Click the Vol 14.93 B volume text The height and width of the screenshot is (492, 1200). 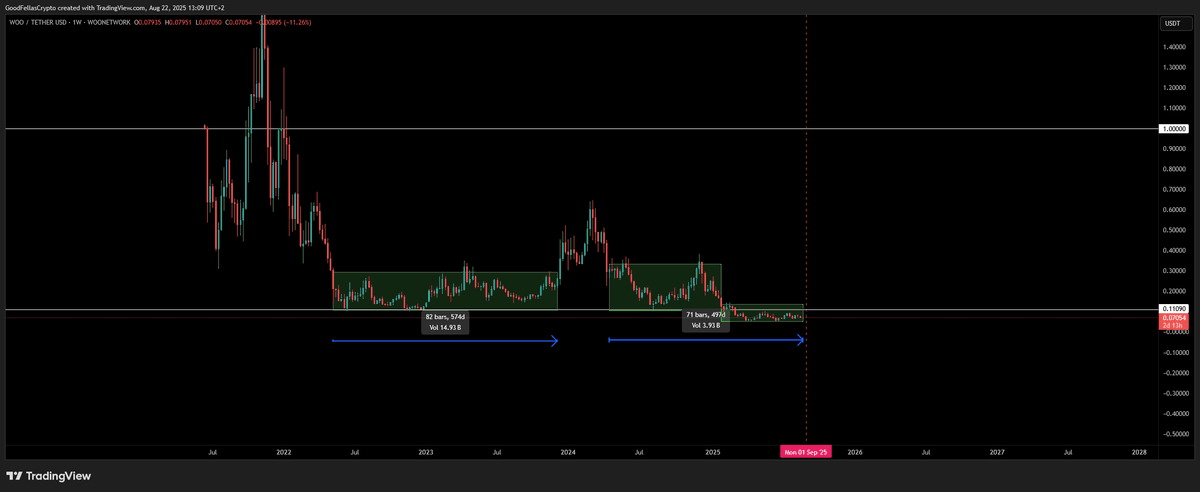pos(445,327)
